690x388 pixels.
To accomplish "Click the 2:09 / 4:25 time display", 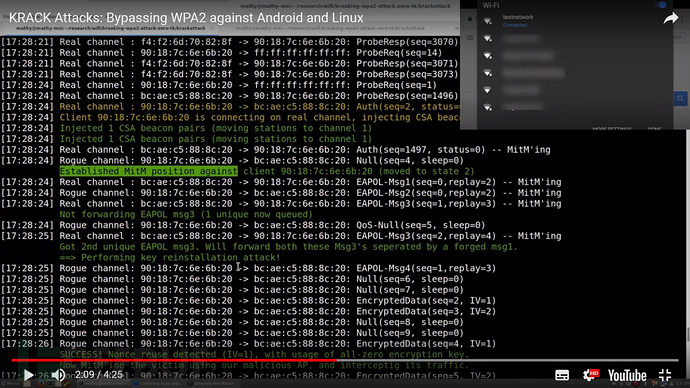I will tap(99, 375).
